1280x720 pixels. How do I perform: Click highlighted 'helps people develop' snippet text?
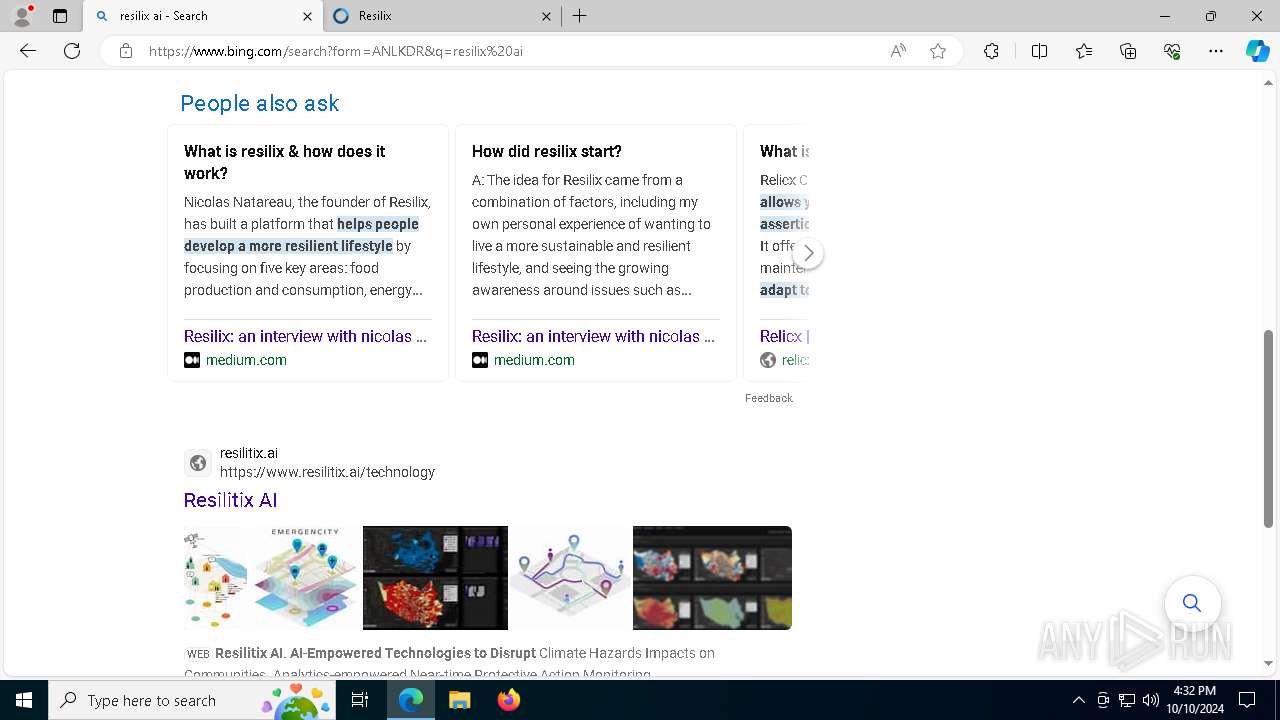[x=301, y=235]
